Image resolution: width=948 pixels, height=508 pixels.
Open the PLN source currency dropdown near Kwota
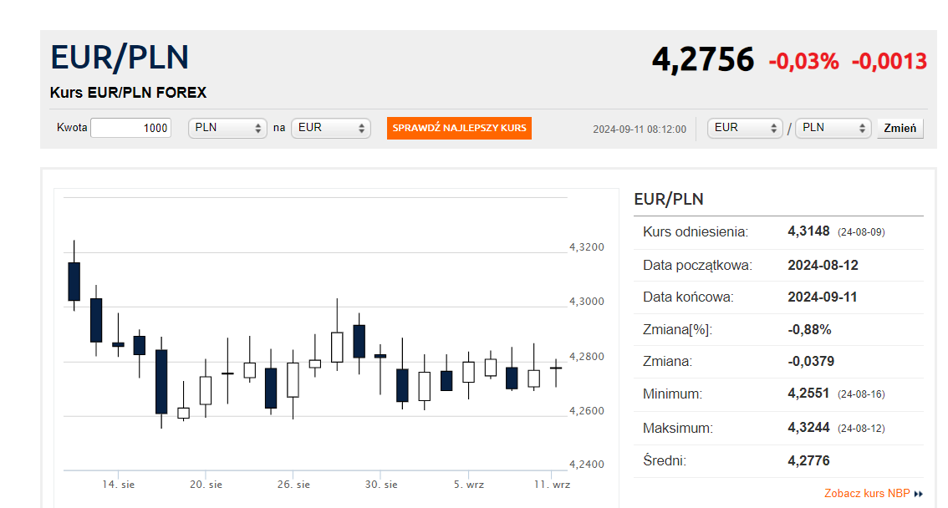(227, 128)
